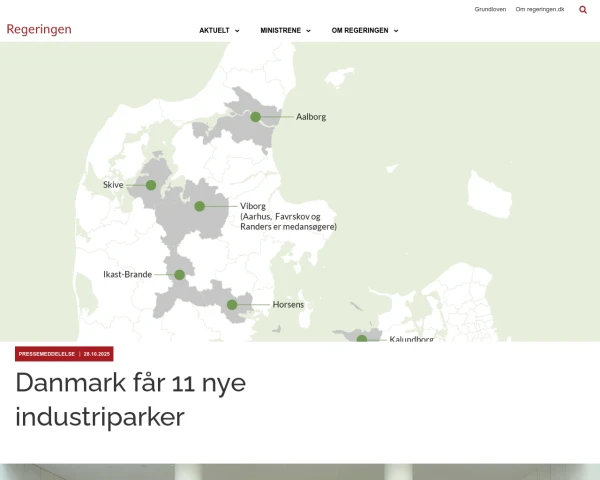This screenshot has width=600, height=480.
Task: Go to the Om regeringen.dk link
Action: click(540, 9)
